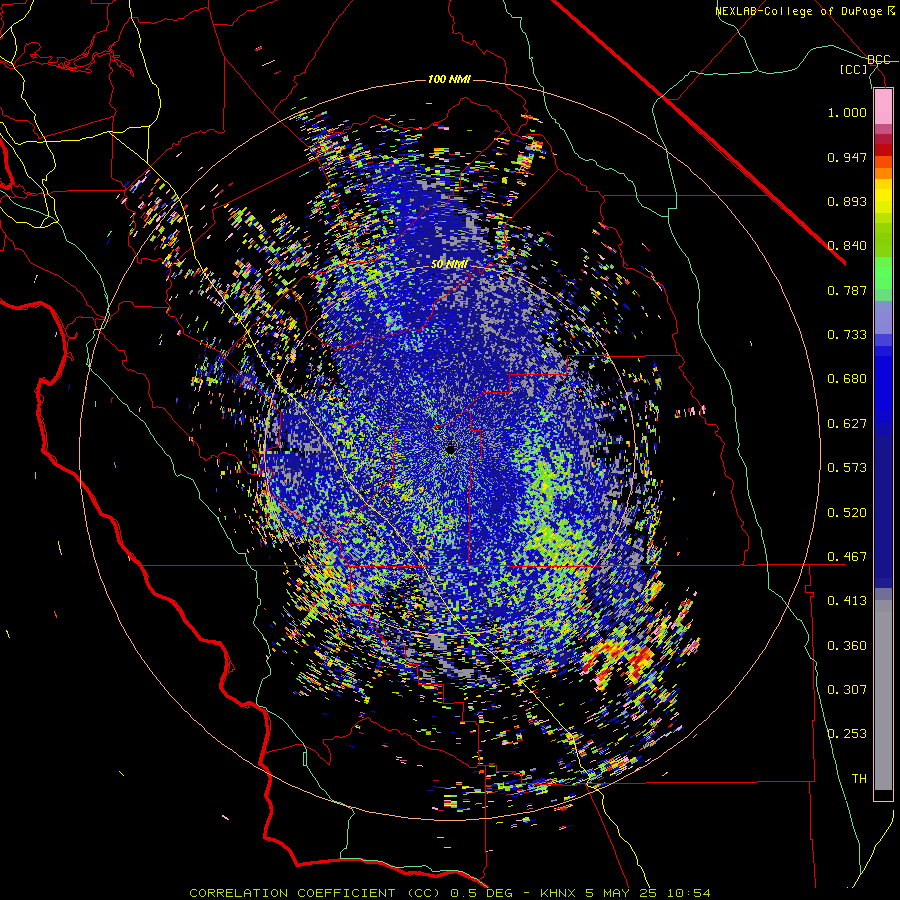Click the 0.787 legend value
900x900 pixels.
[847, 290]
